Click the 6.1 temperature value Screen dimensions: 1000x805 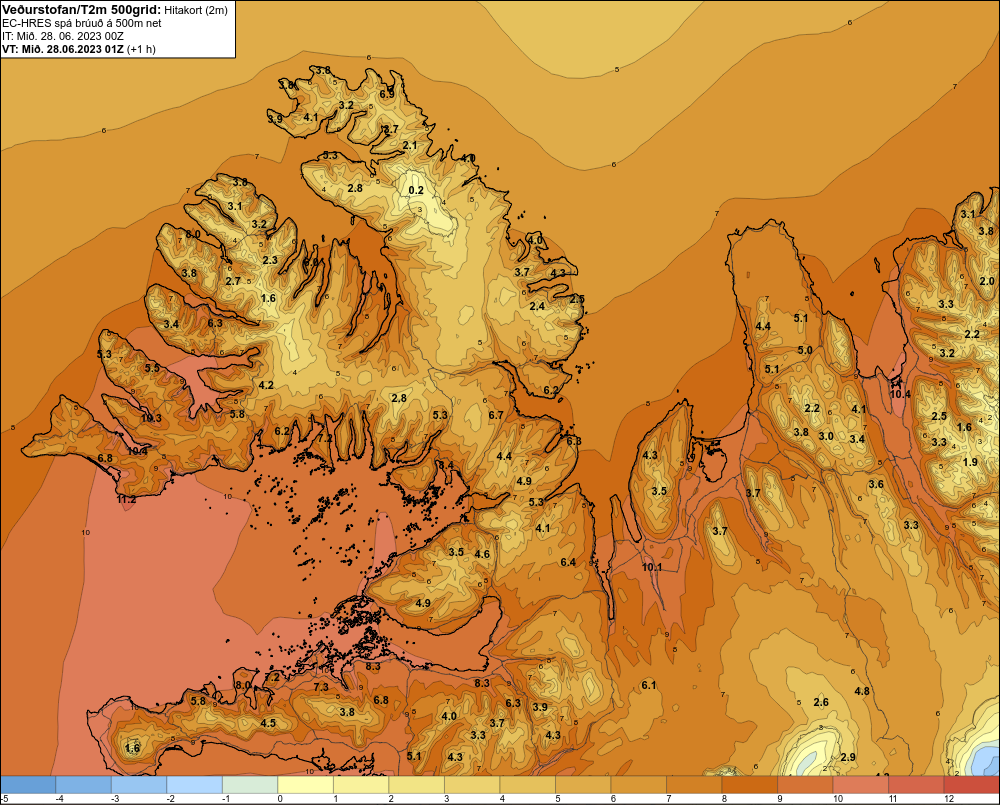(649, 685)
